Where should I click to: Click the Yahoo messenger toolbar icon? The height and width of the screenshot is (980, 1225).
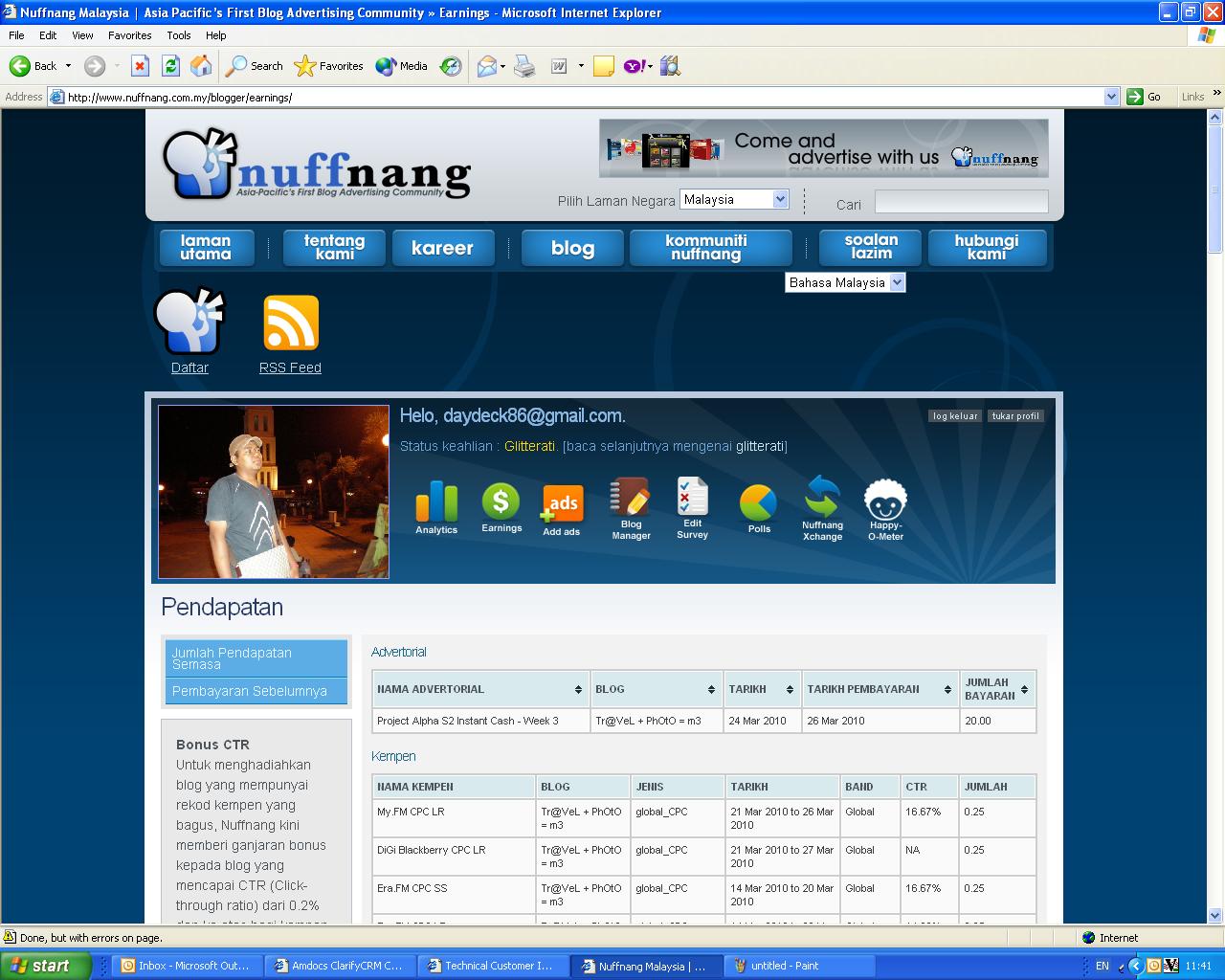coord(634,66)
